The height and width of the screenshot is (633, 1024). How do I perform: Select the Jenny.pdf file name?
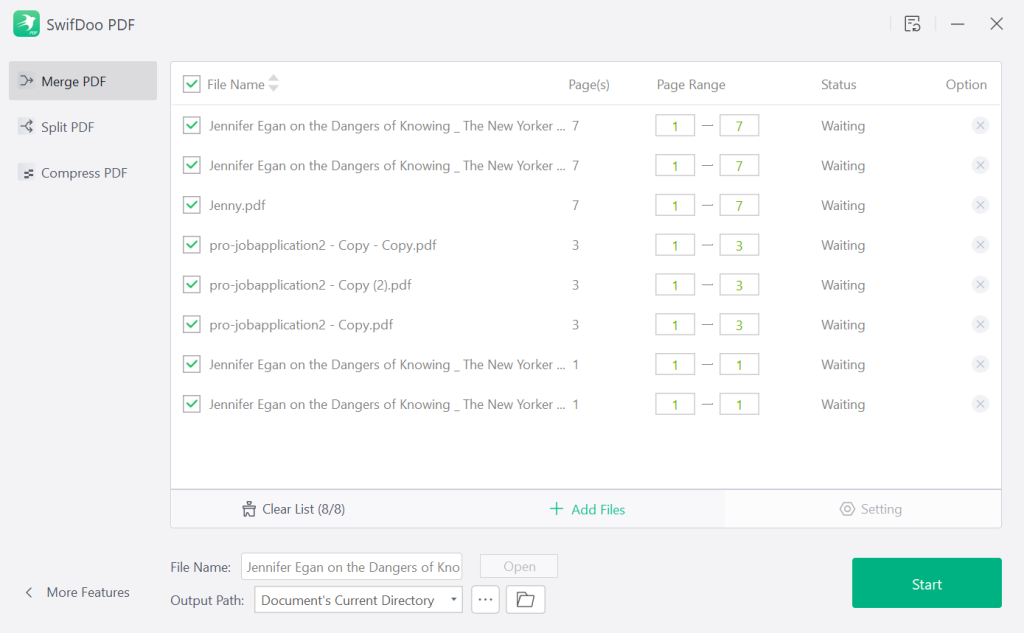pyautogui.click(x=237, y=205)
